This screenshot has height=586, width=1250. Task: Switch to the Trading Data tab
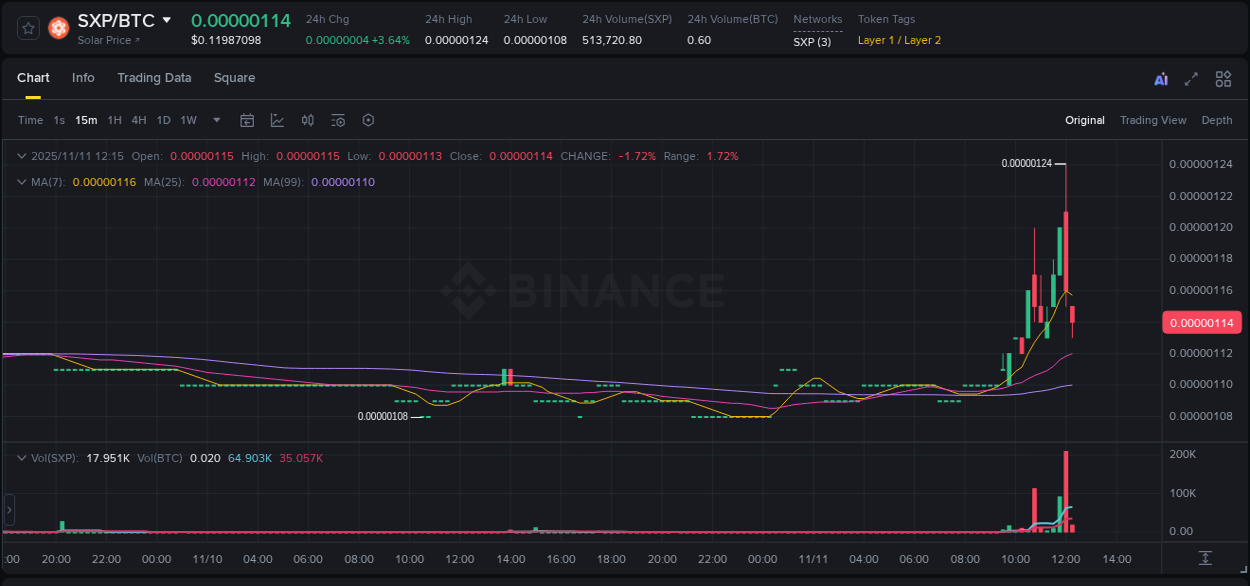point(154,78)
